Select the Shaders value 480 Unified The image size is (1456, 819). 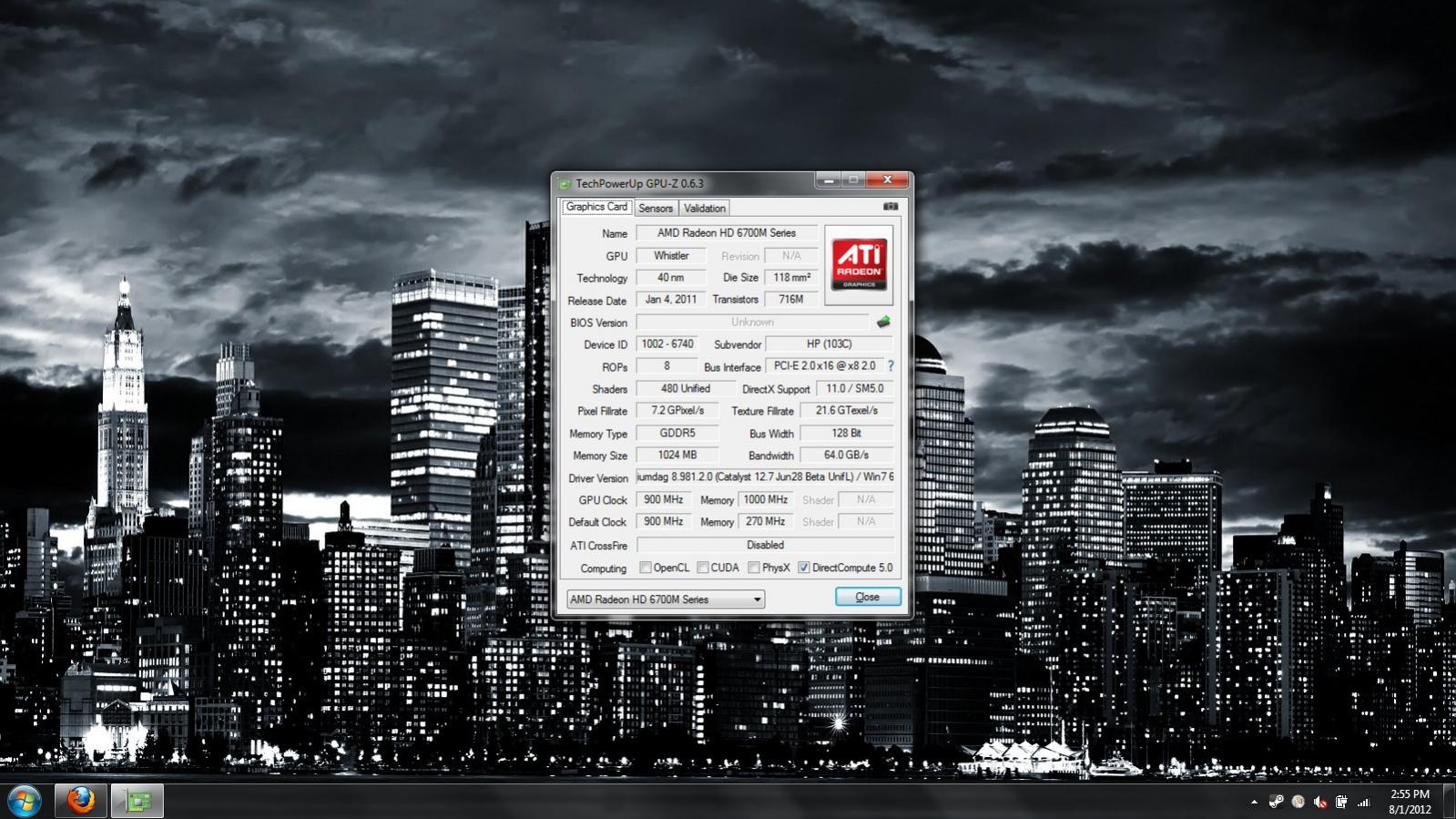(x=686, y=389)
